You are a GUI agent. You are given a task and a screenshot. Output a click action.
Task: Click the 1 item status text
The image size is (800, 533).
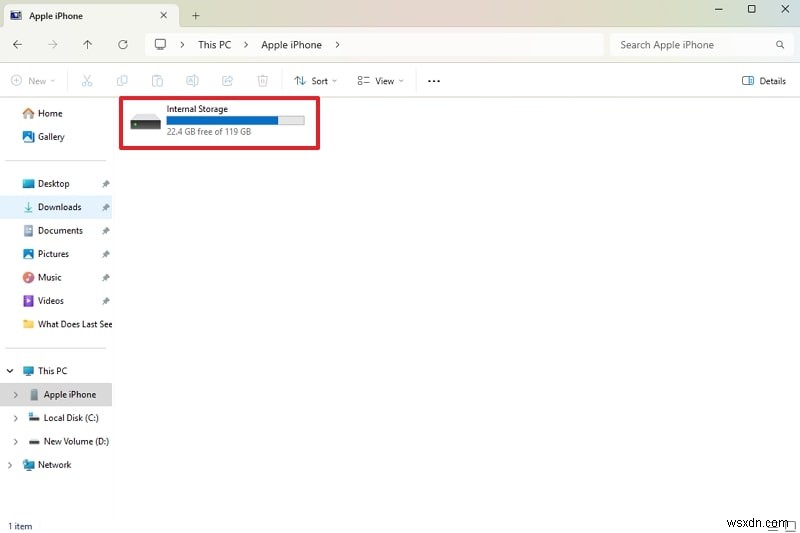tap(20, 526)
